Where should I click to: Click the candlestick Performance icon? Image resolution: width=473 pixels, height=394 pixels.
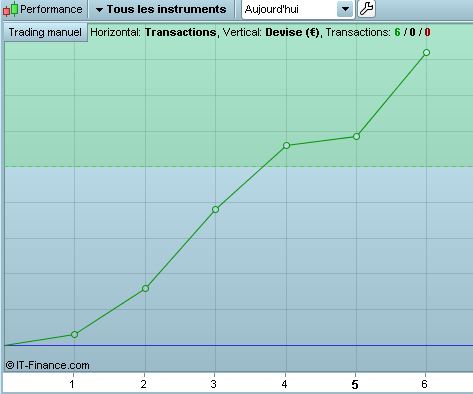tap(10, 9)
